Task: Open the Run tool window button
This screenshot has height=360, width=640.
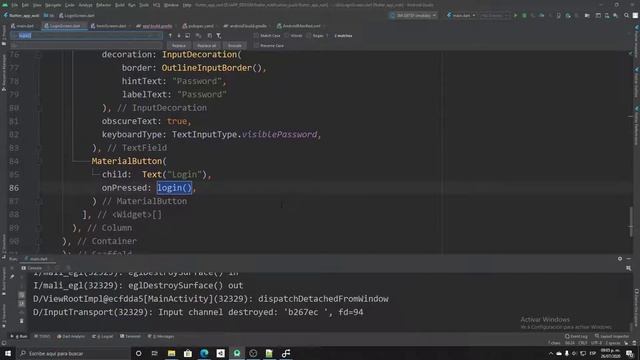Action: (x=19, y=336)
